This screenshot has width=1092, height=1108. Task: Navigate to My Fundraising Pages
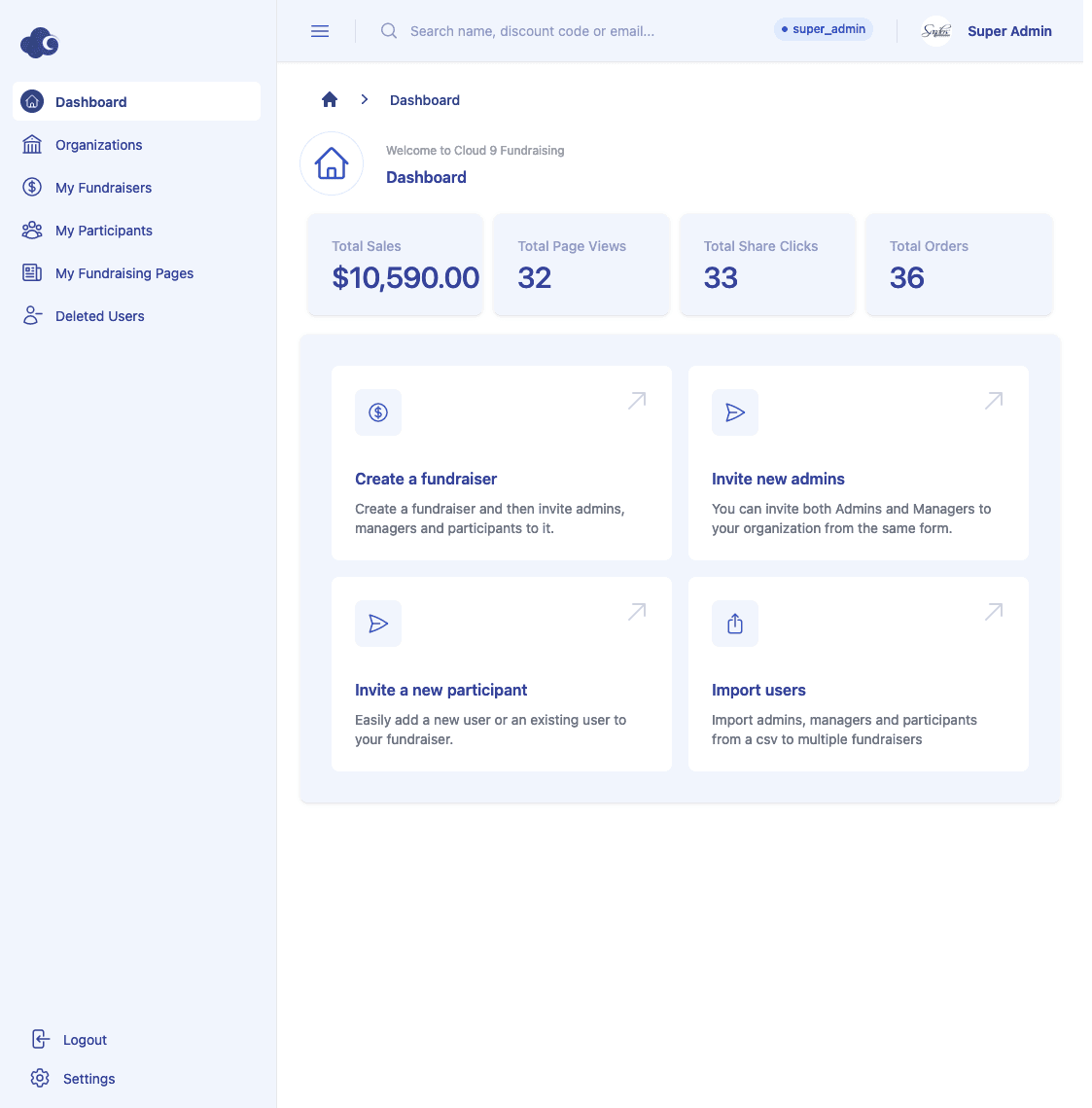coord(123,273)
